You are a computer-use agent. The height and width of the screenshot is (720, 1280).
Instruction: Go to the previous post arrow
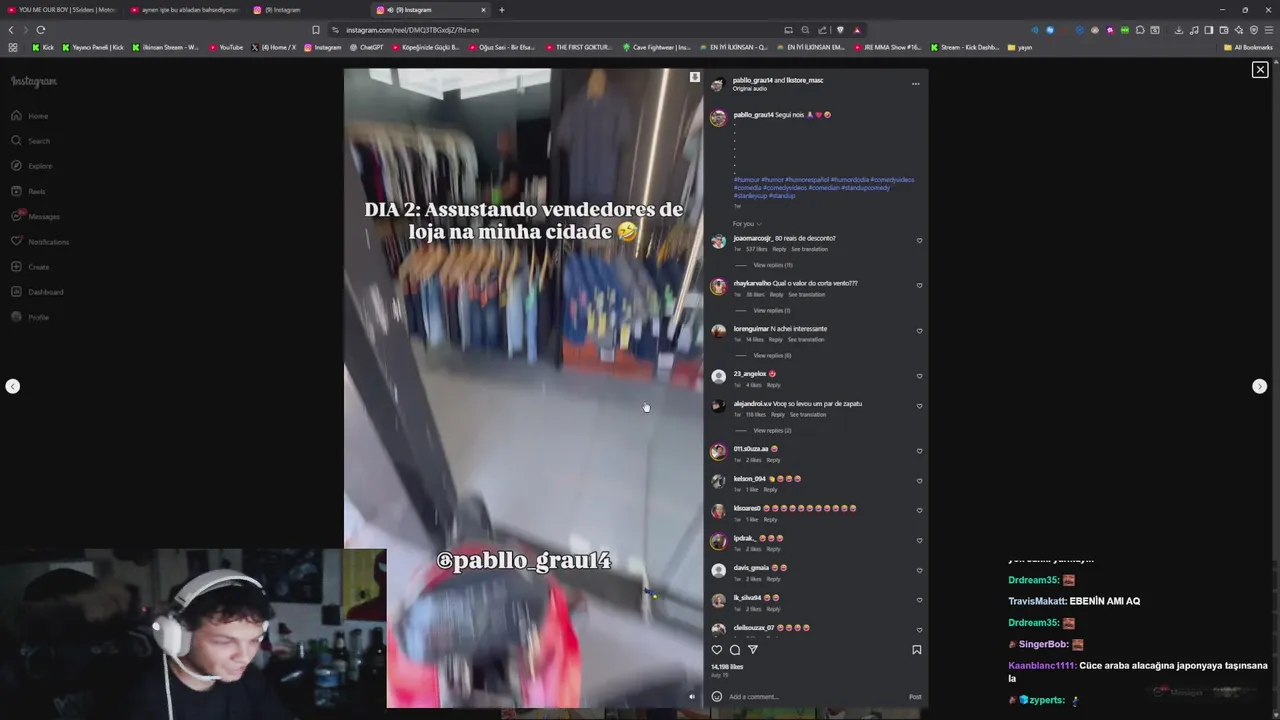coord(12,386)
